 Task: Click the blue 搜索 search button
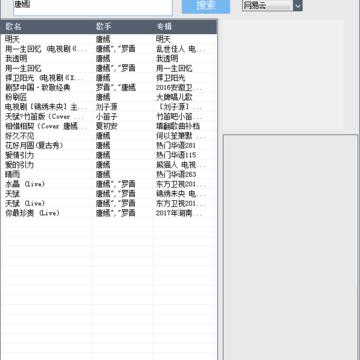(x=206, y=6)
